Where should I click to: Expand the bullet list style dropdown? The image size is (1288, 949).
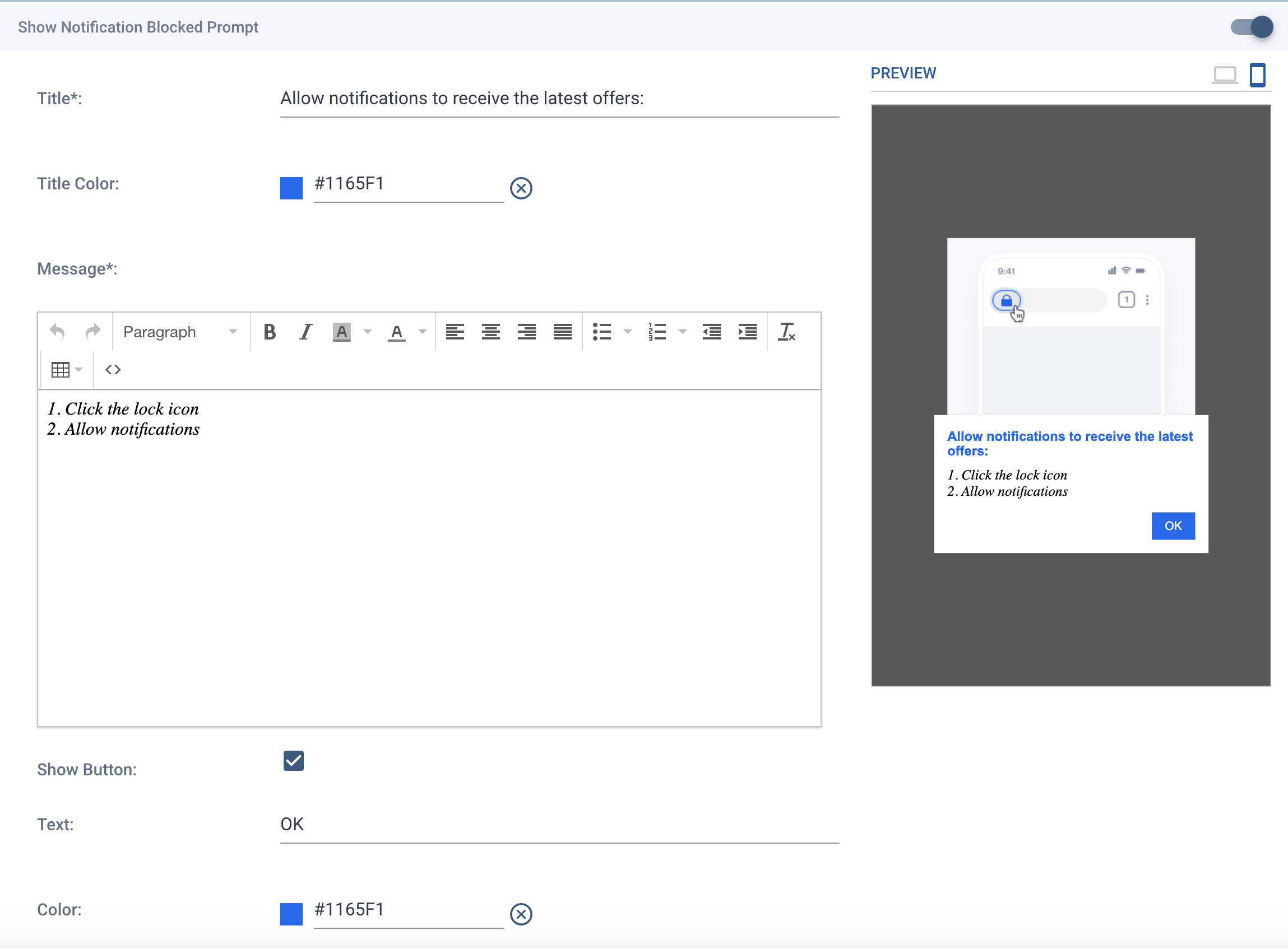(628, 332)
